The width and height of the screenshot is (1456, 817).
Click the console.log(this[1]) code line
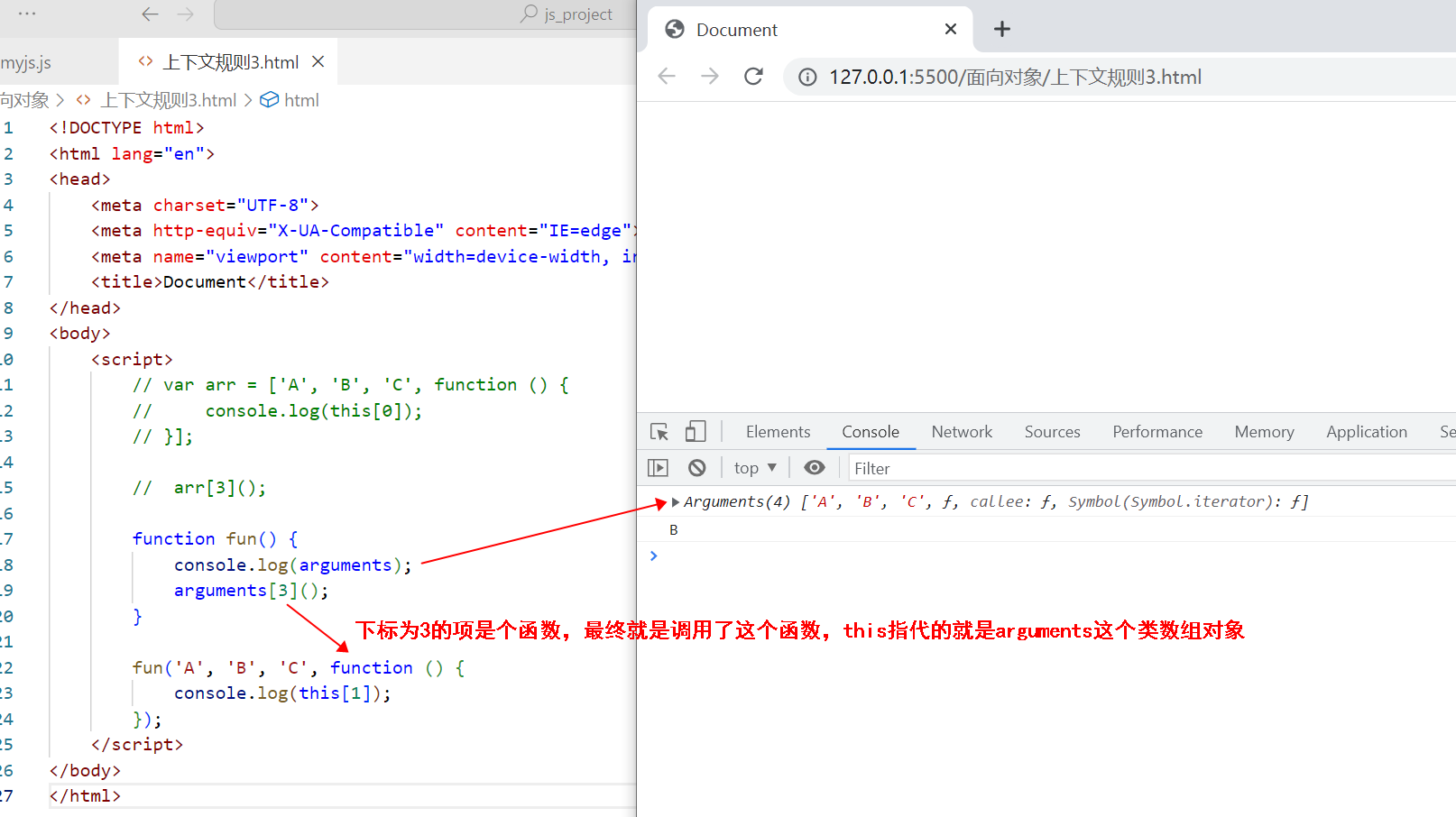282,693
